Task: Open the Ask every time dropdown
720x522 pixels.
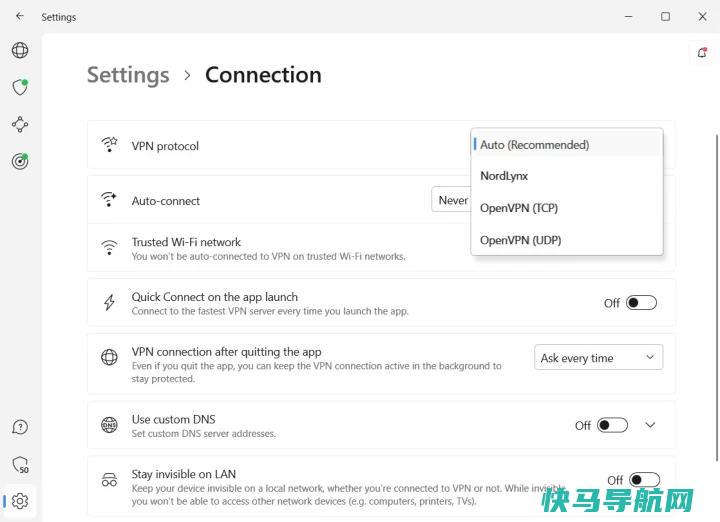Action: (x=598, y=357)
